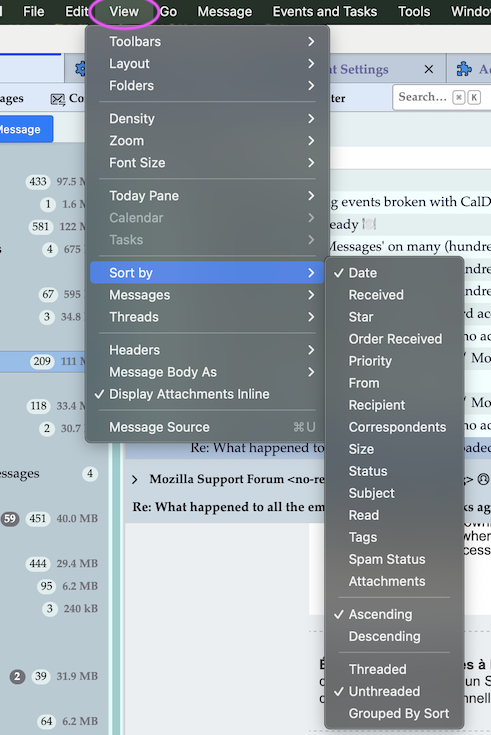The image size is (491, 735).
Task: Close the Account Settings tab
Action: point(429,69)
